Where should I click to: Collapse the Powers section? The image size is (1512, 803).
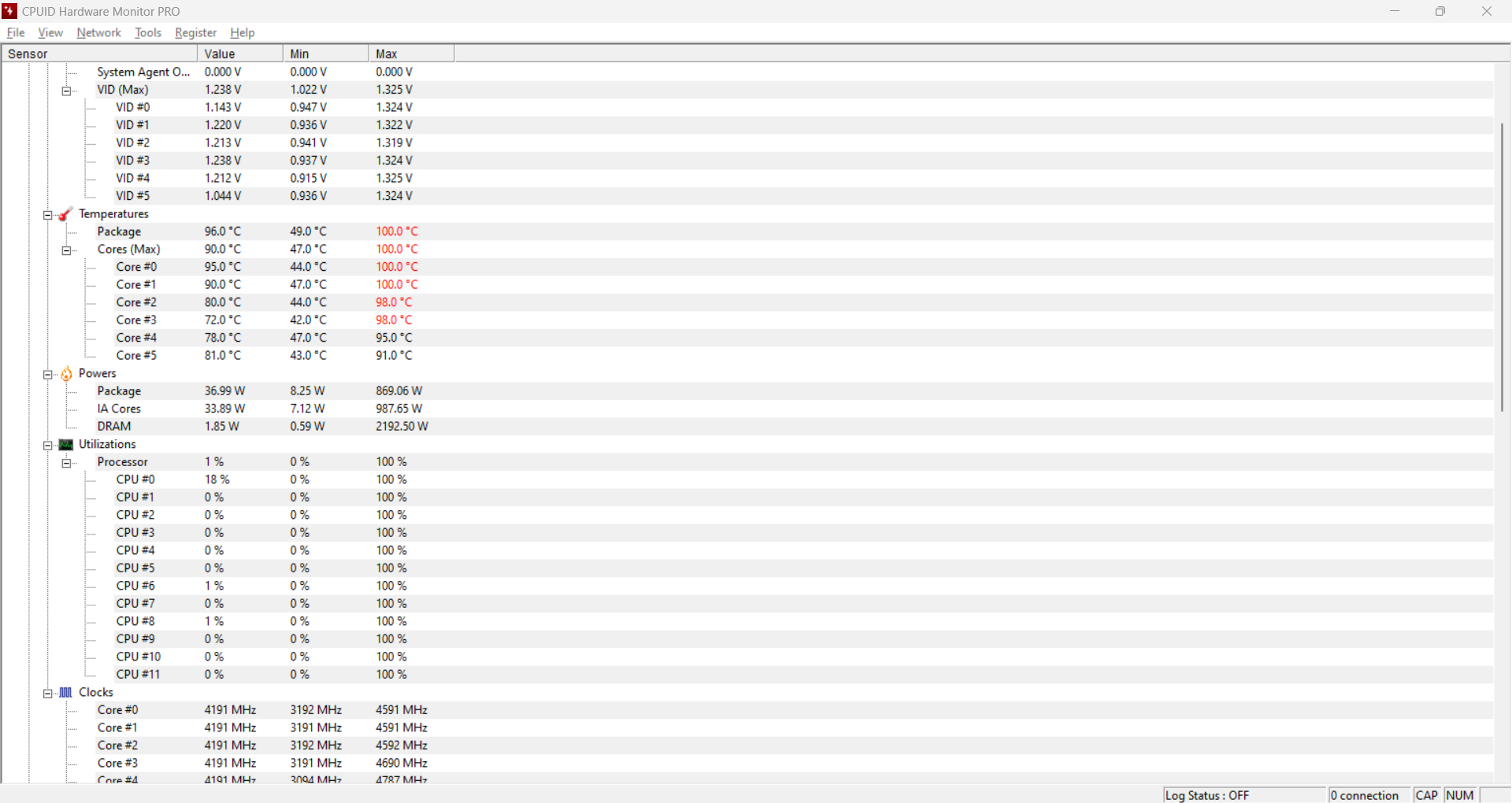click(47, 375)
